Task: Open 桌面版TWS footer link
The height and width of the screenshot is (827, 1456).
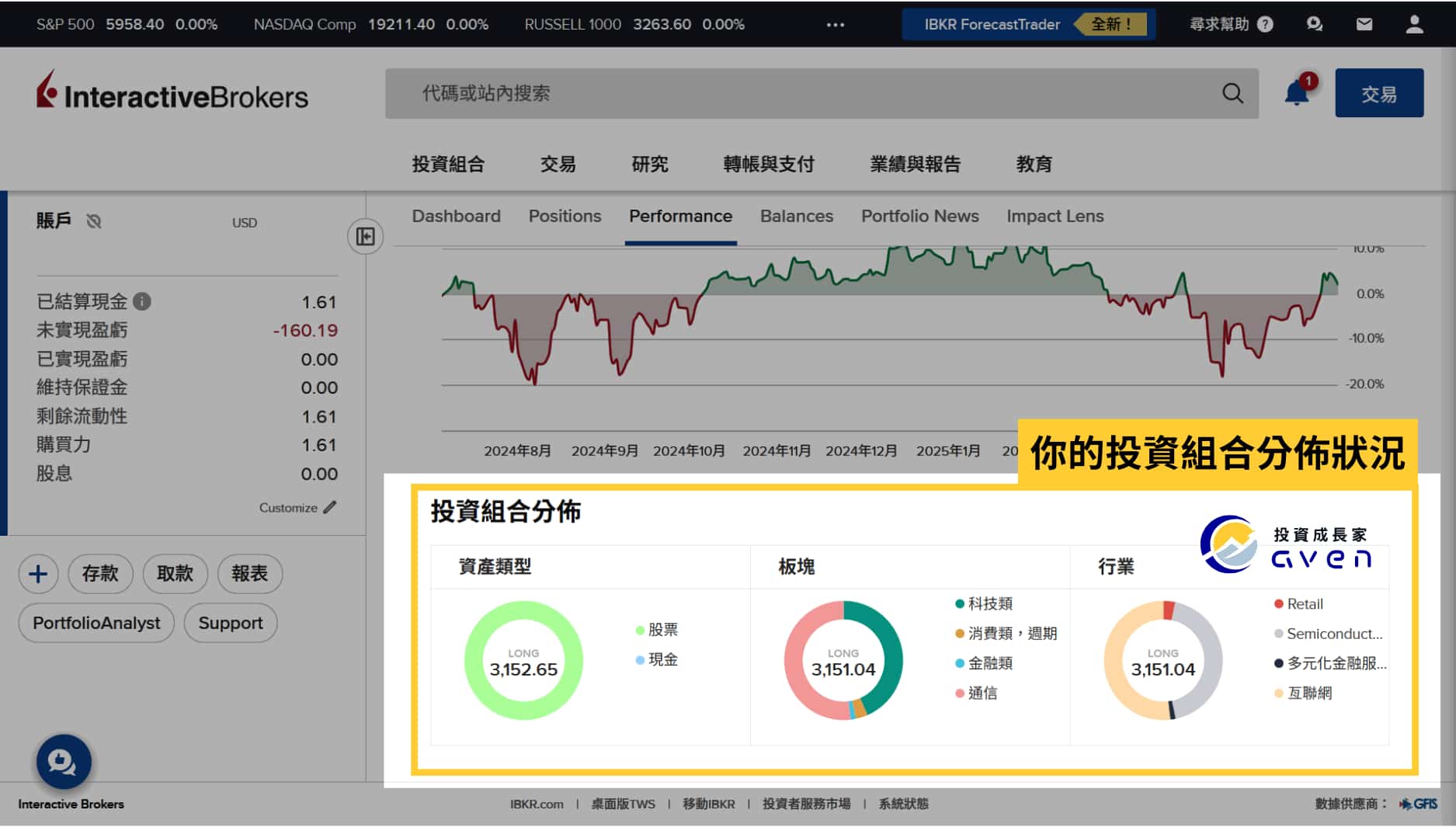Action: click(623, 804)
